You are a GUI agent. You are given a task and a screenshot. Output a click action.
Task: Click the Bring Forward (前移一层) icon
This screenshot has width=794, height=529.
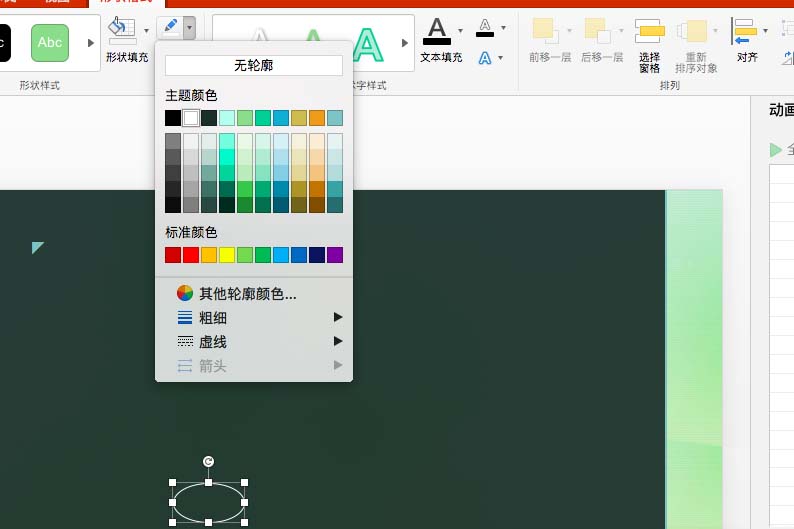(545, 31)
